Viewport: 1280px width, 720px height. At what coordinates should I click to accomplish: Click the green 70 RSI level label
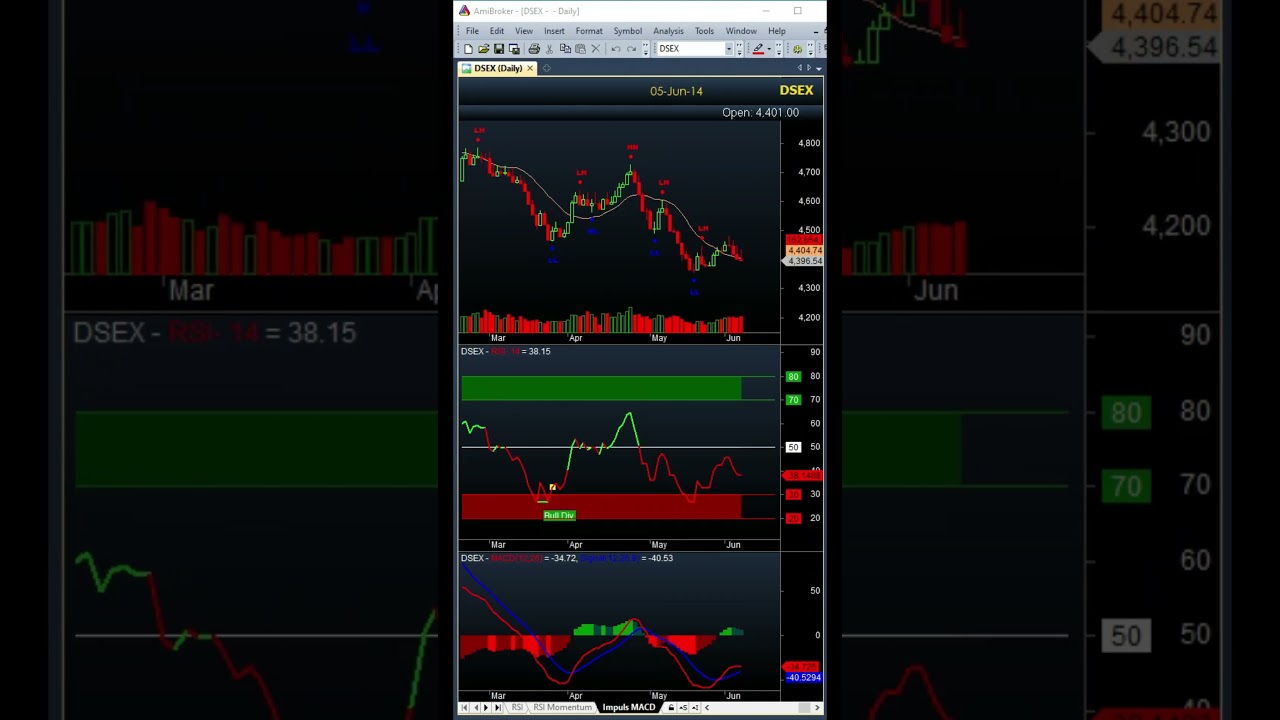coord(793,400)
